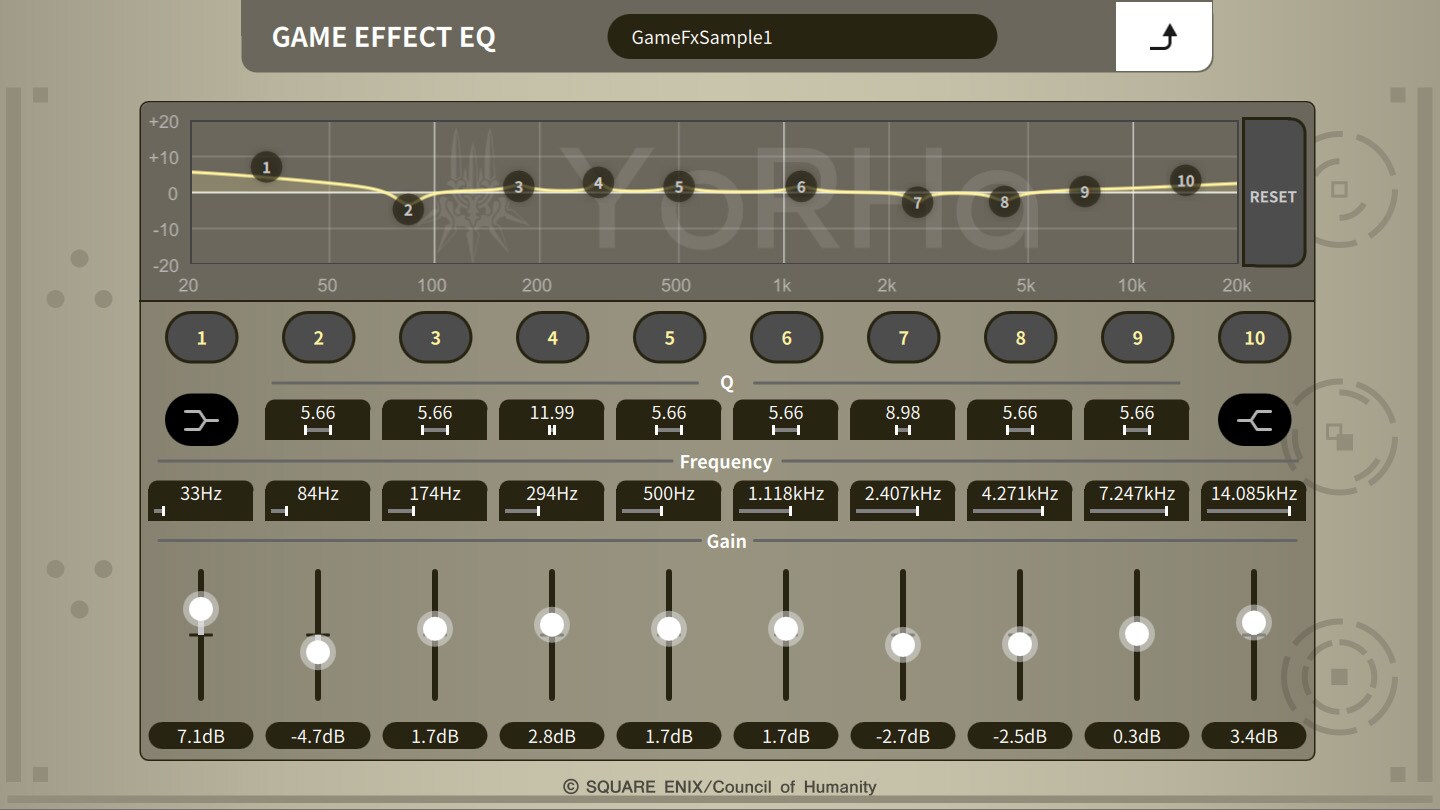Click the 2.8dB gain value label

(551, 735)
